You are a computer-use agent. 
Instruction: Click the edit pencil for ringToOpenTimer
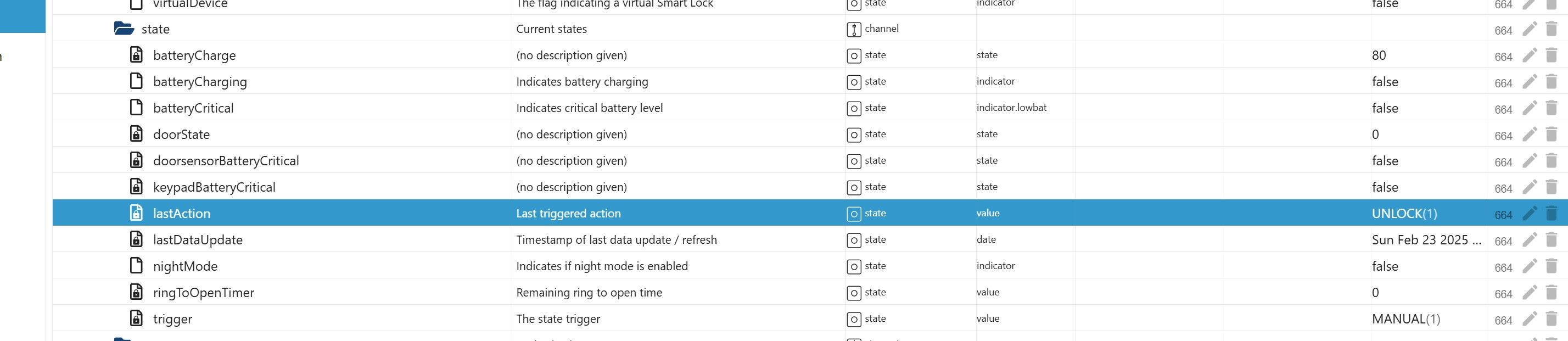click(1529, 293)
